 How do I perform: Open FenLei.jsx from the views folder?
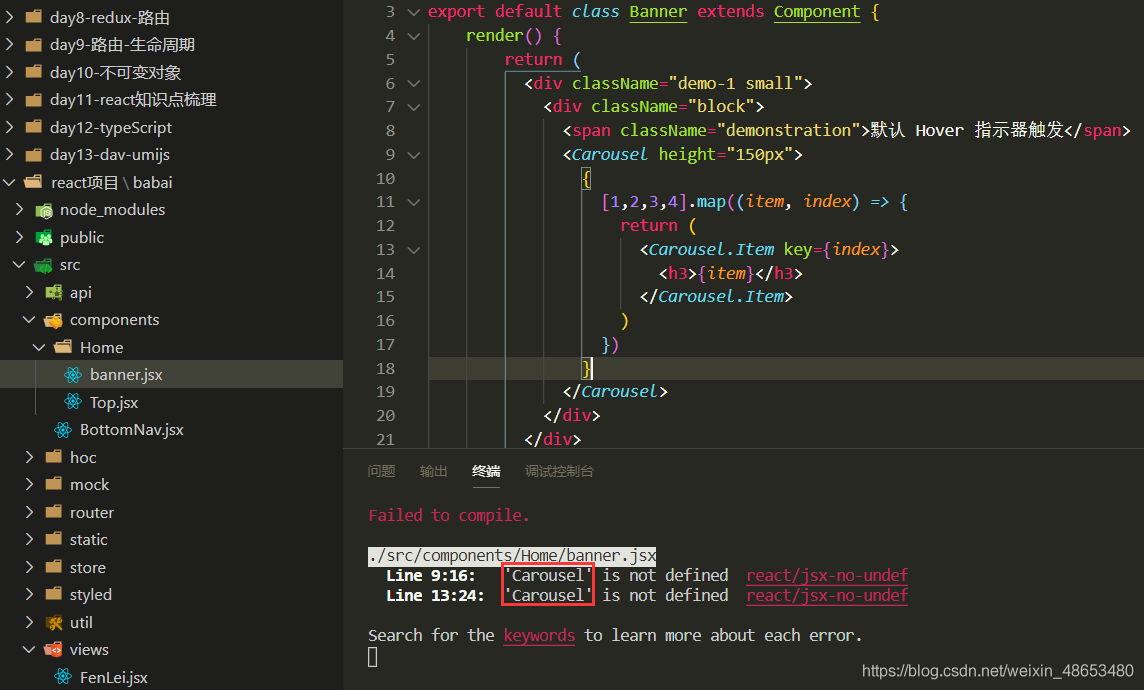pyautogui.click(x=113, y=677)
